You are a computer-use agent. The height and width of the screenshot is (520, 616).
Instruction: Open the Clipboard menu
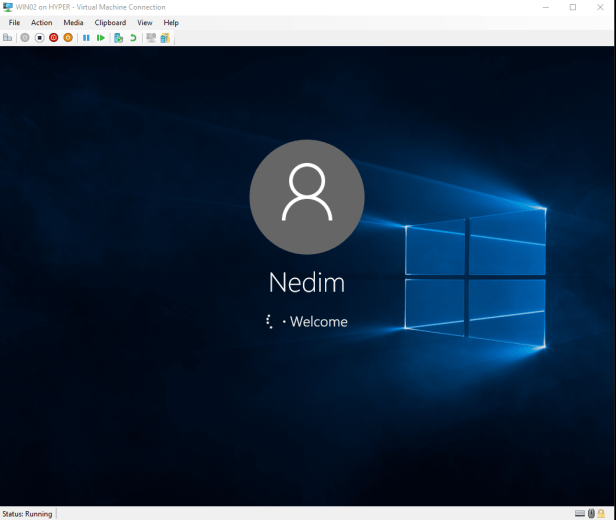110,23
